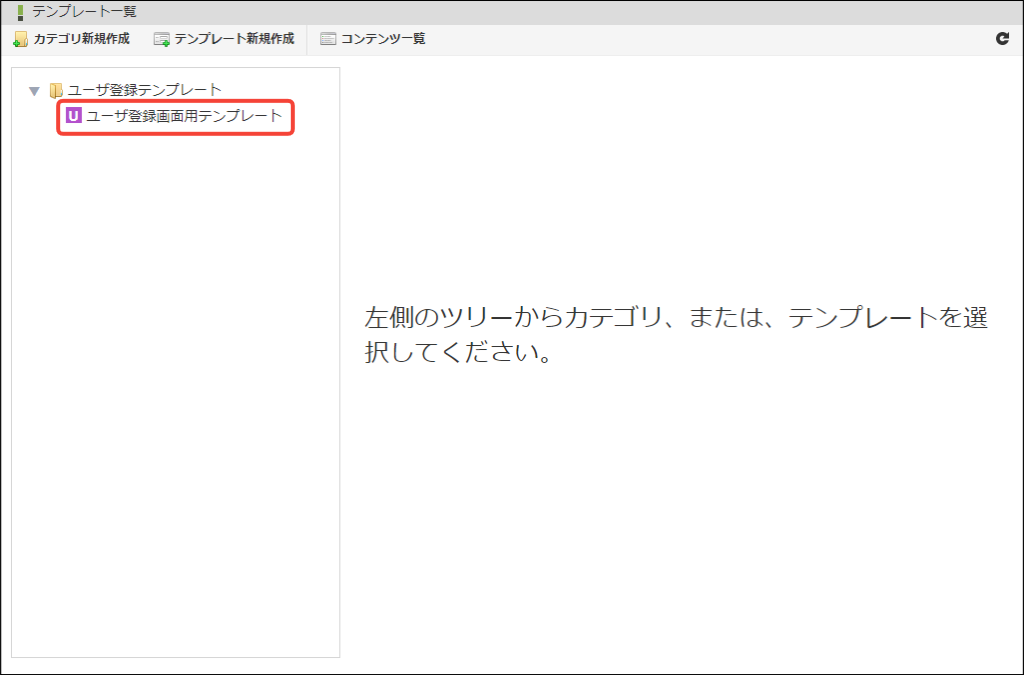The width and height of the screenshot is (1024, 675).
Task: Choose テンプレート新規作成 in the toolbar
Action: (x=224, y=39)
